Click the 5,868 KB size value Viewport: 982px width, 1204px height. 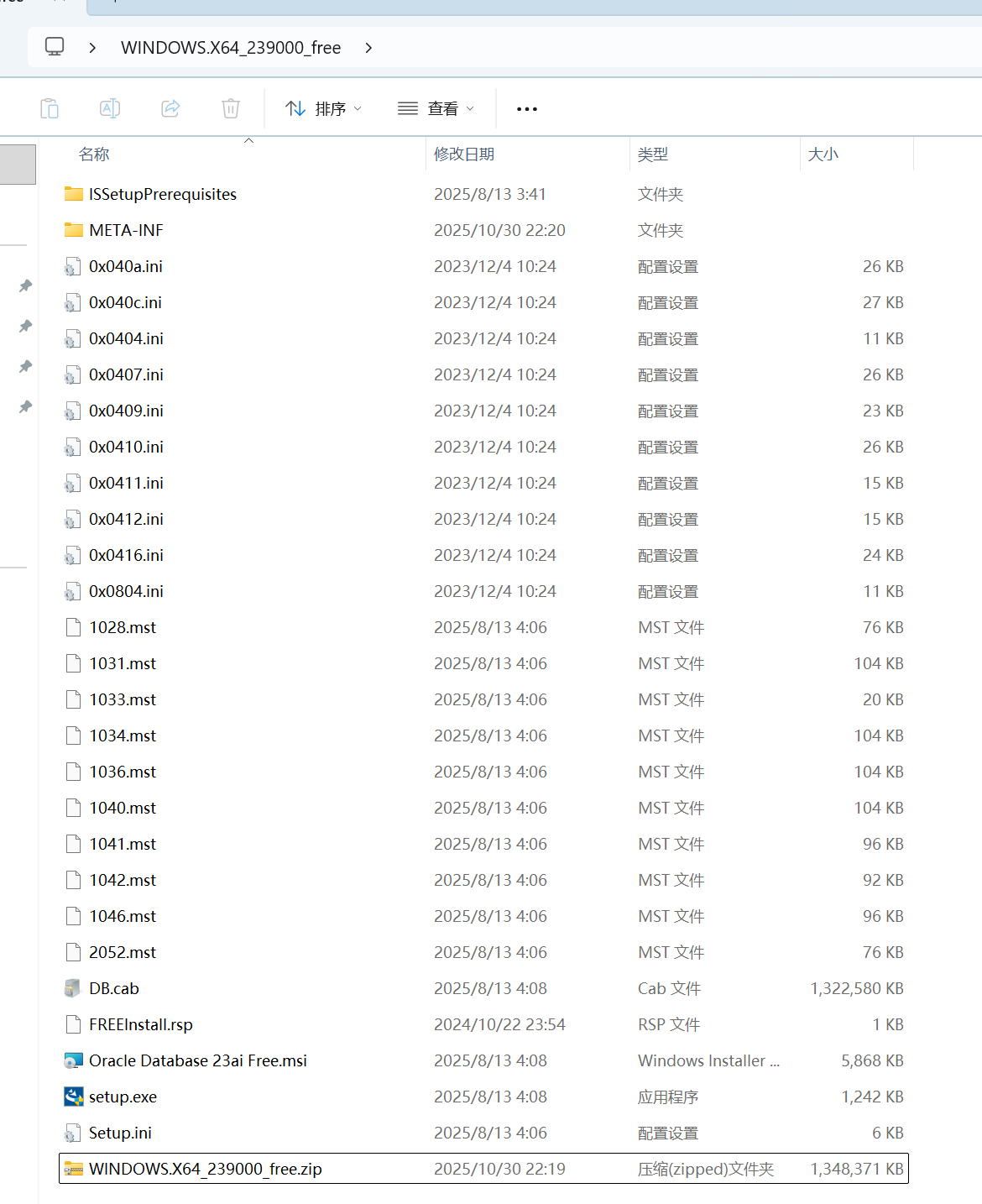coord(873,1060)
